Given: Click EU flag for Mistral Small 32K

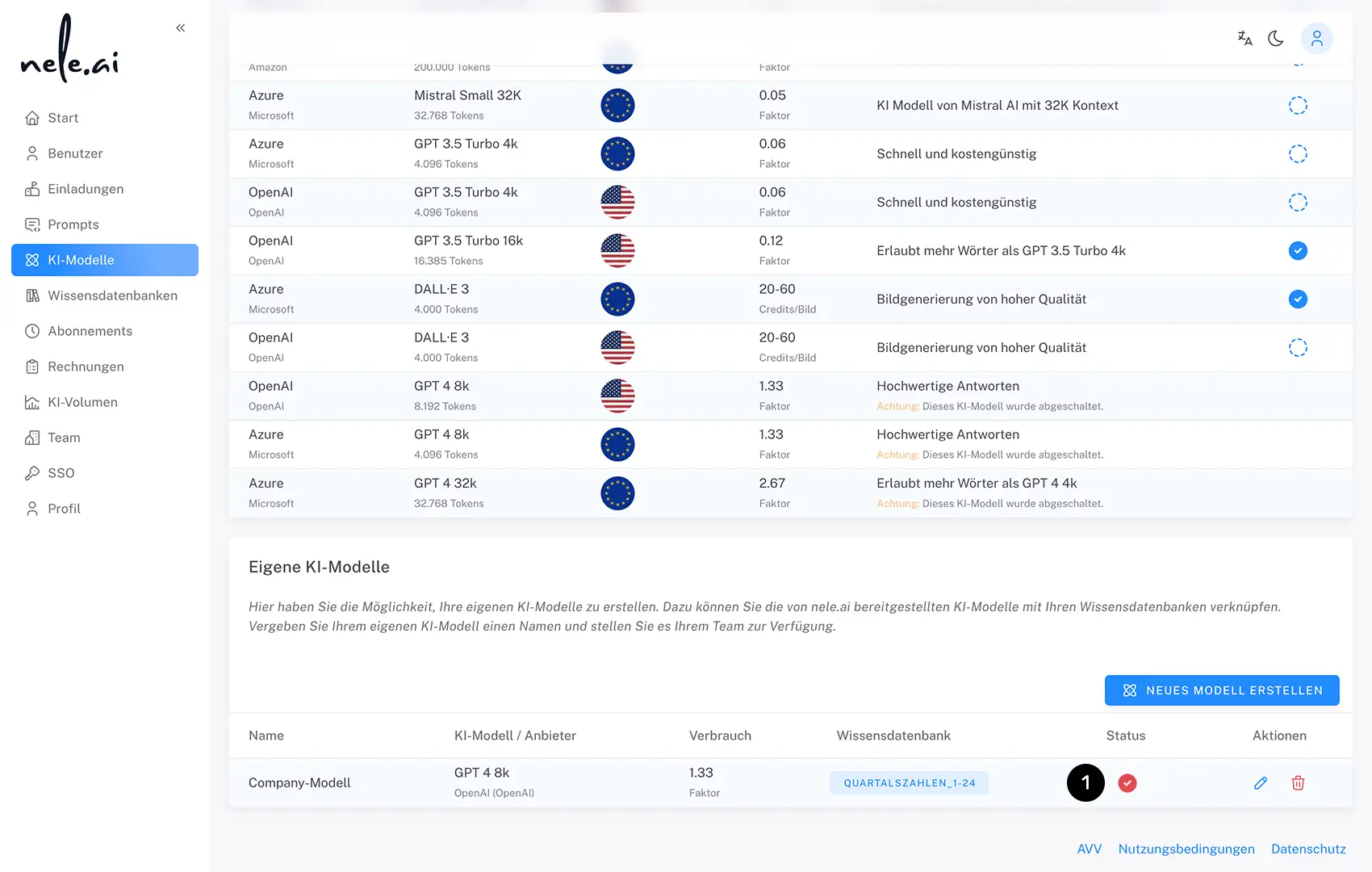Looking at the screenshot, I should [617, 105].
